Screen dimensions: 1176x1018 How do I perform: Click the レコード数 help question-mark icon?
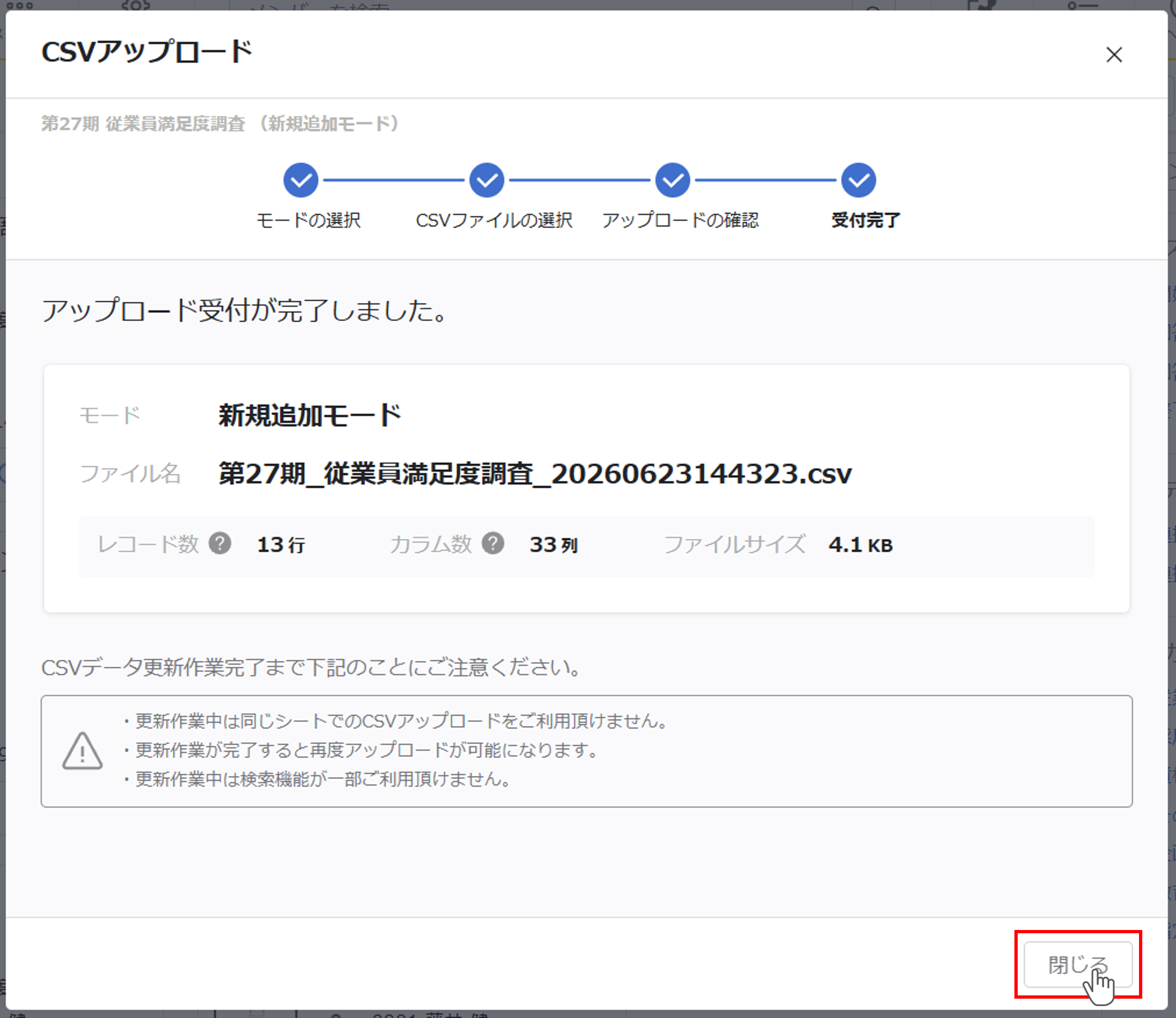click(220, 544)
